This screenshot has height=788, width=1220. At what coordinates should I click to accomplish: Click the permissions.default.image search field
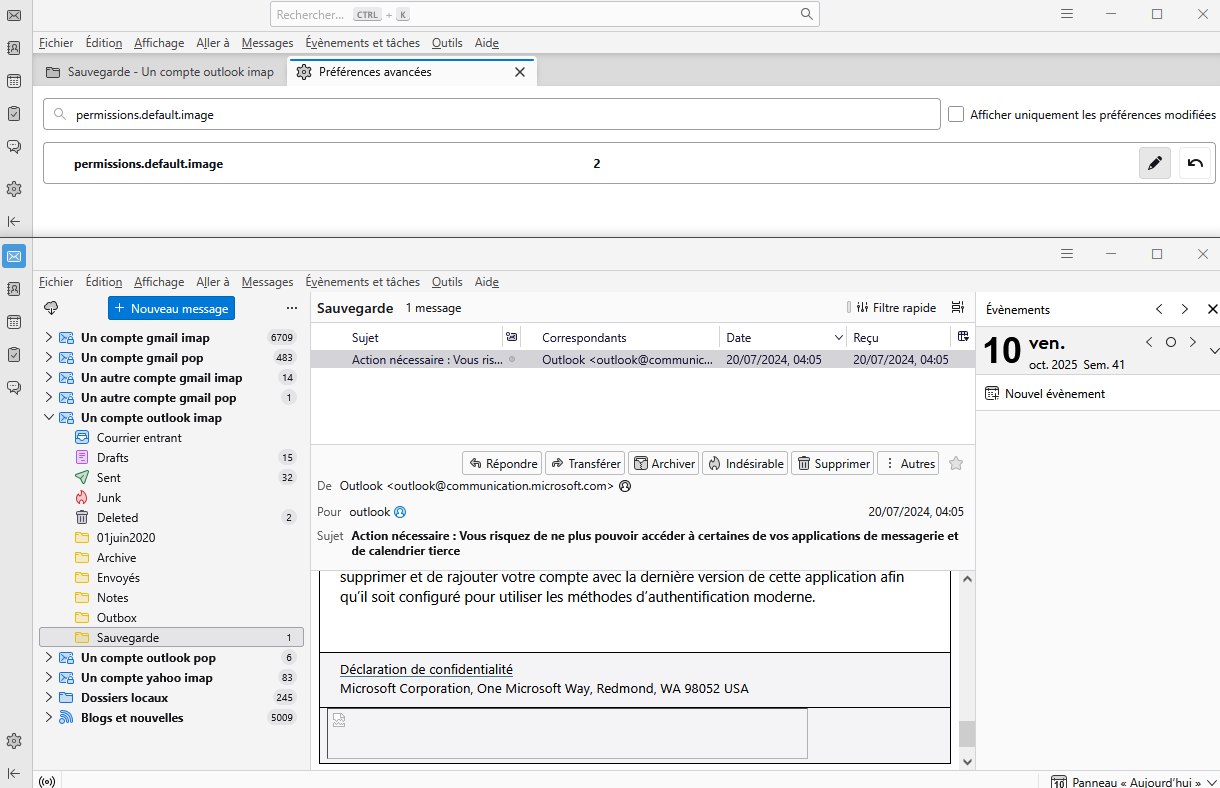(490, 115)
